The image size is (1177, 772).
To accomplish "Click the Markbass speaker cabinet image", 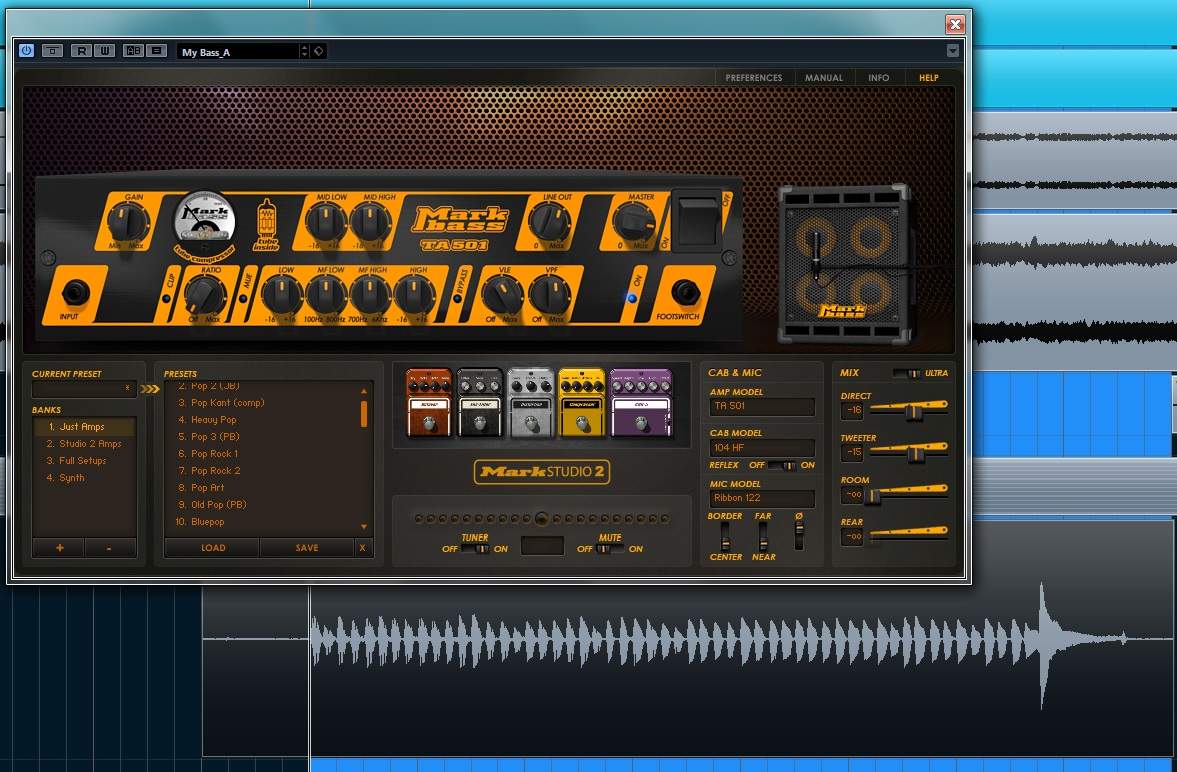I will click(x=845, y=263).
